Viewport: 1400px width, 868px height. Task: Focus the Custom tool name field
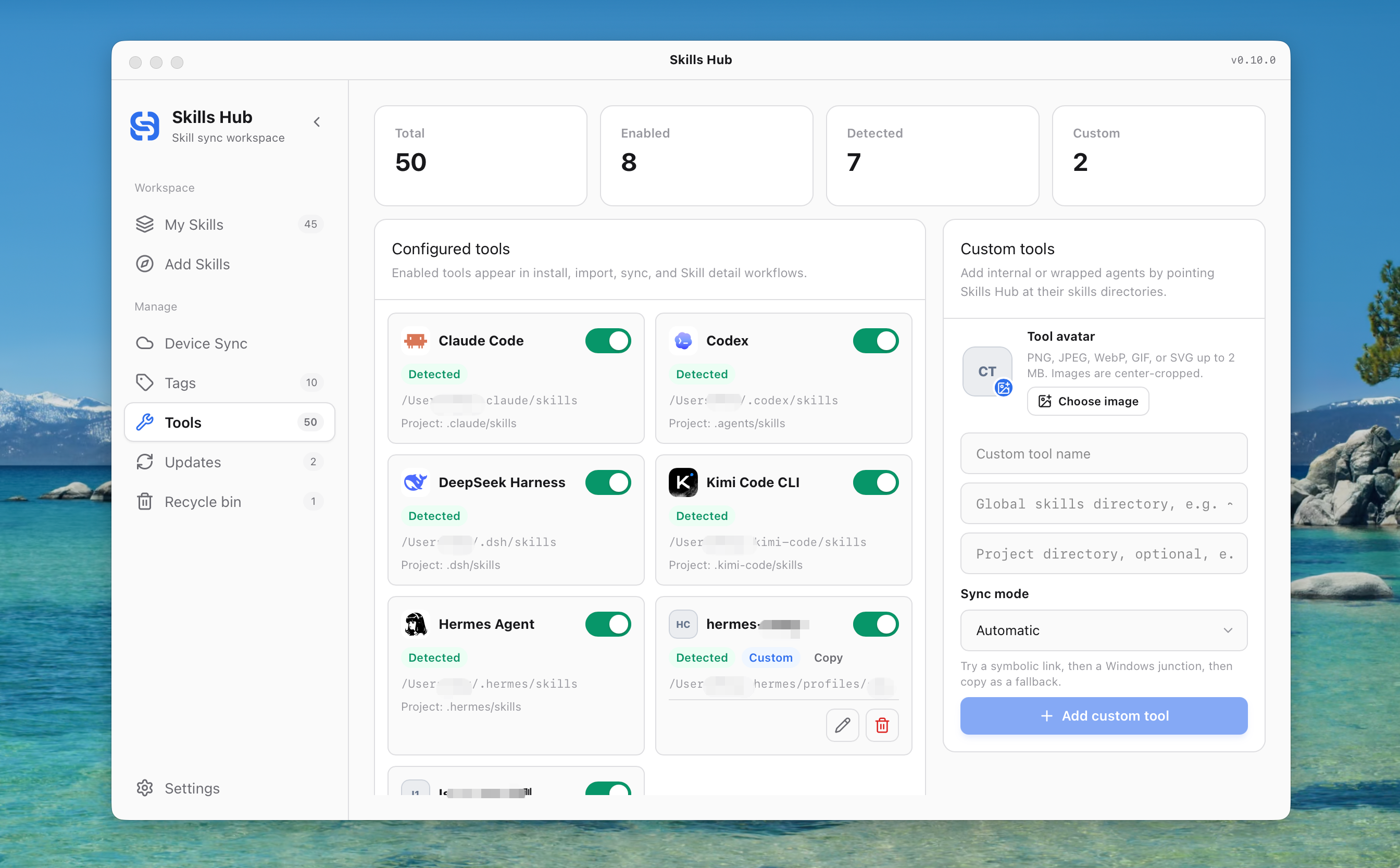pos(1103,453)
